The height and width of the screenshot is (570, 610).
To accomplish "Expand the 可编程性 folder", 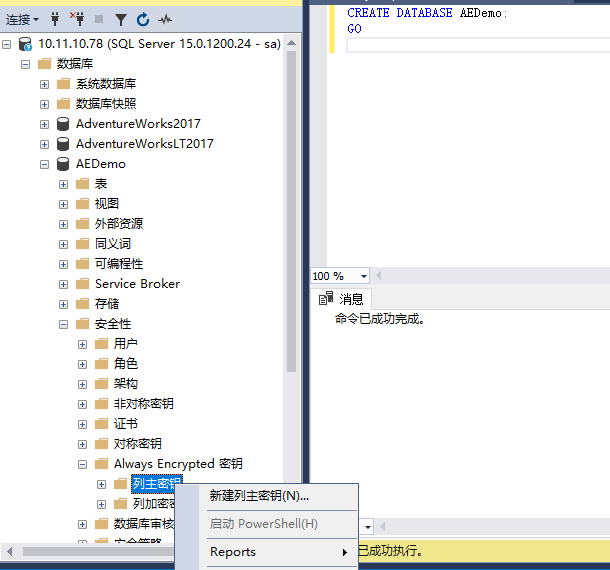I will click(63, 265).
